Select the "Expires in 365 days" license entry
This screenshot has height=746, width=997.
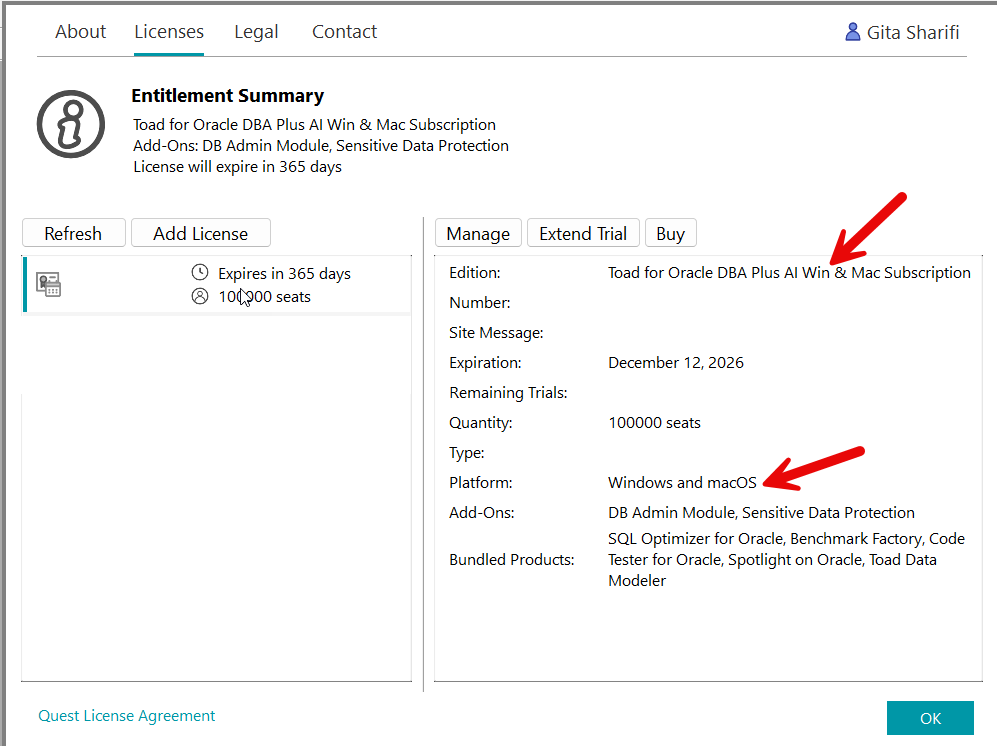[x=284, y=273]
